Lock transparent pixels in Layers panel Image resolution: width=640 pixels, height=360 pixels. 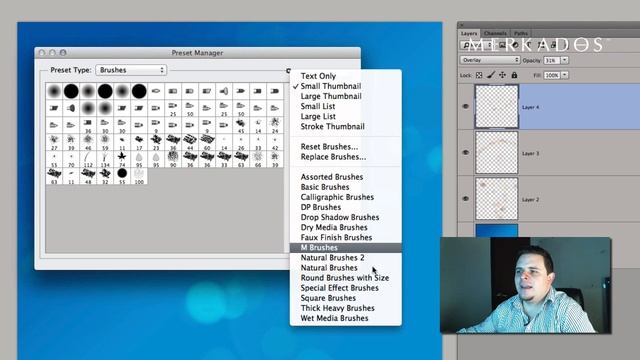pos(479,75)
